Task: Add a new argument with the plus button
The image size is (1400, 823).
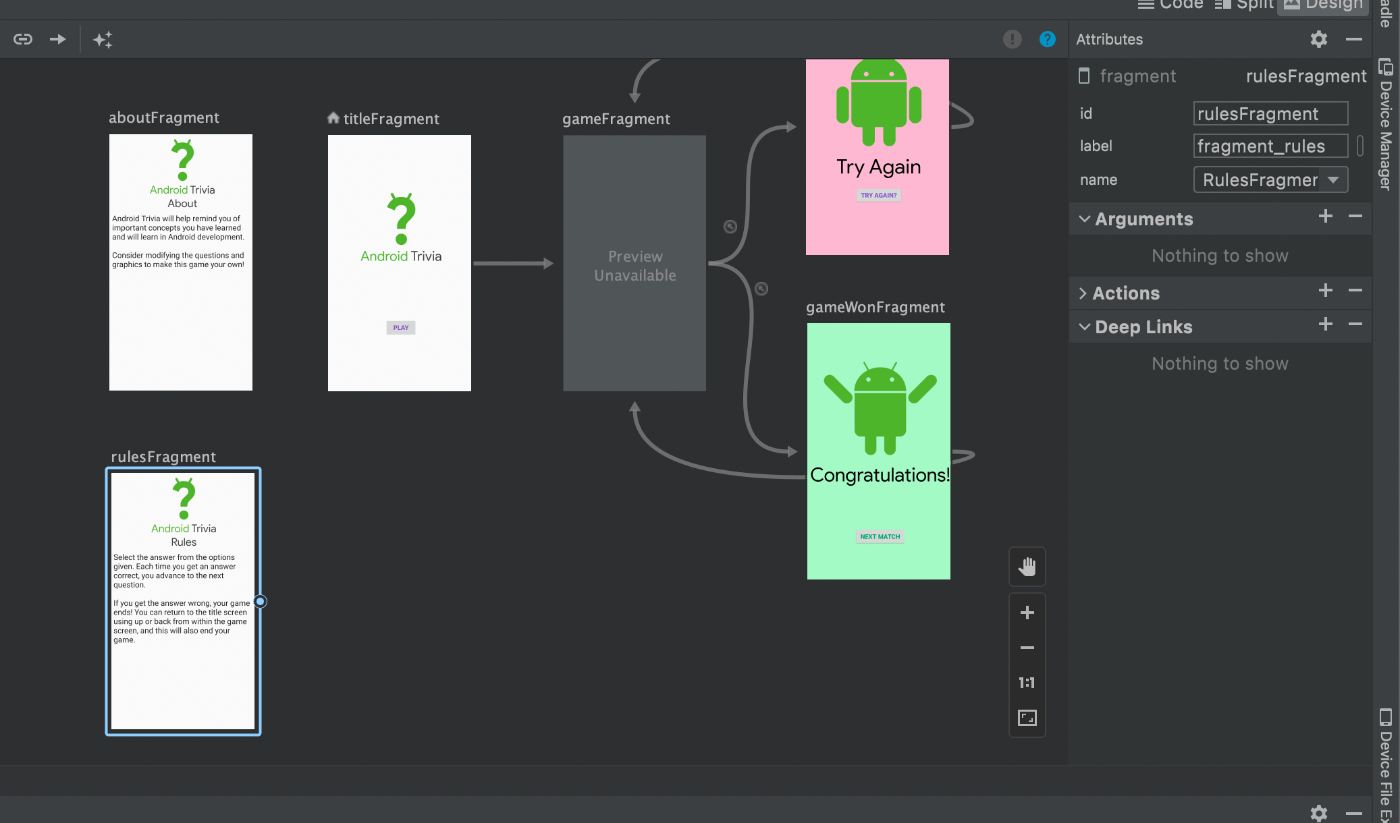Action: coord(1325,216)
